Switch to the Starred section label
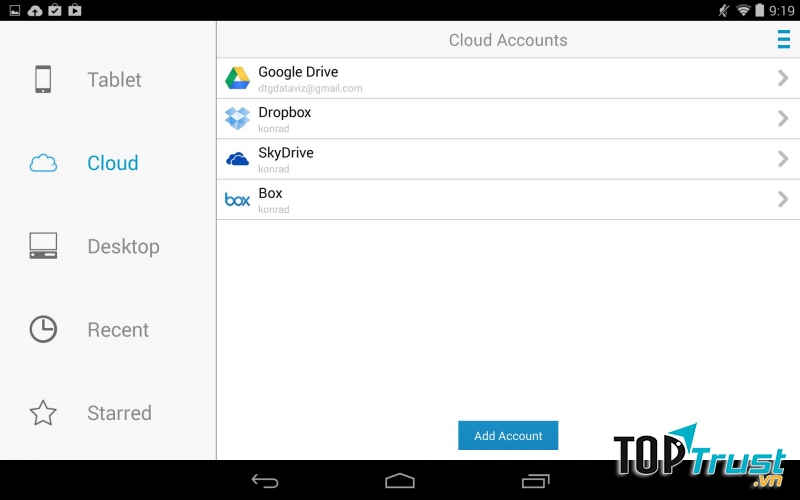The image size is (800, 500). click(x=119, y=413)
